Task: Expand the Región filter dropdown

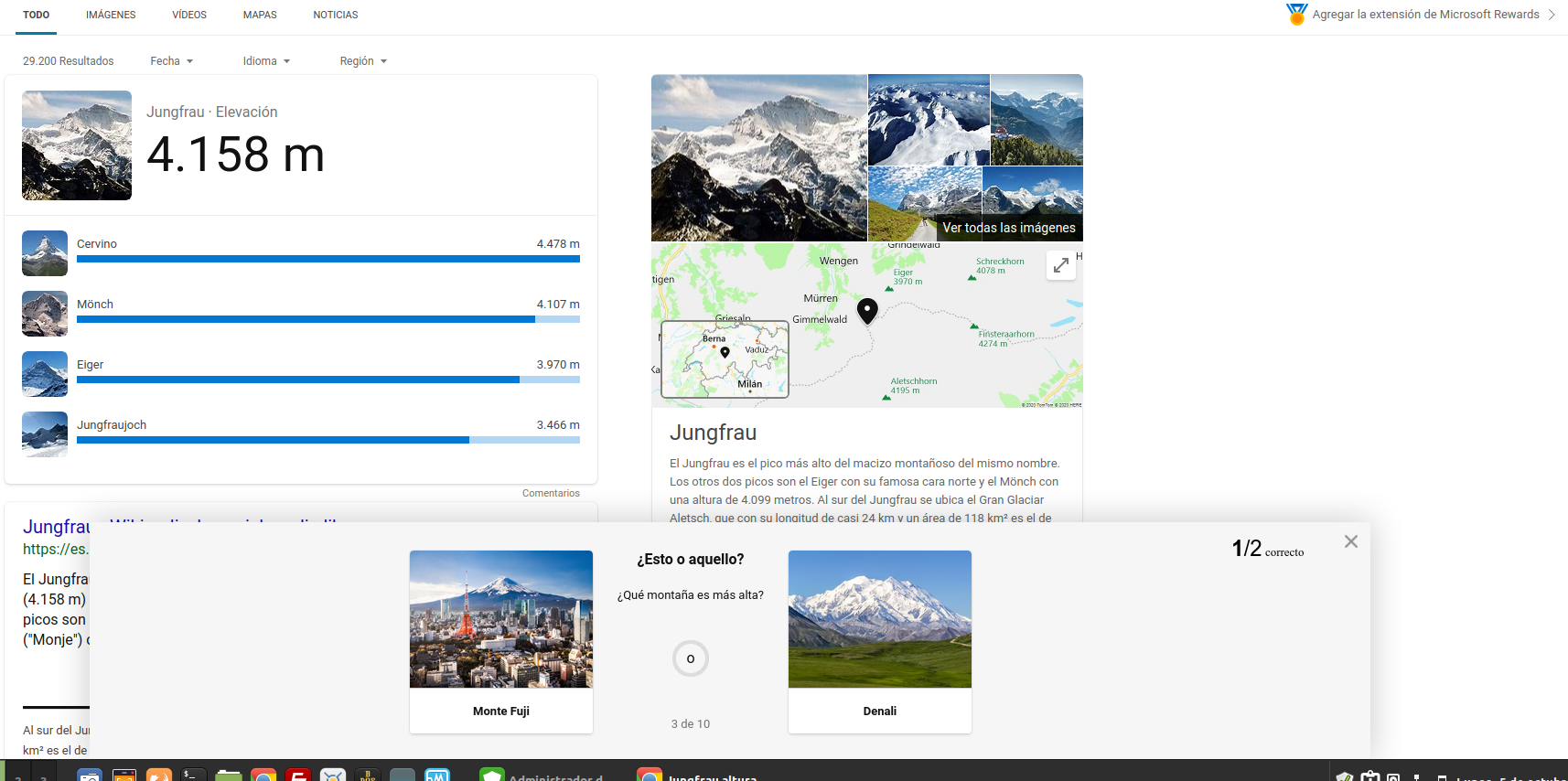Action: click(x=363, y=61)
